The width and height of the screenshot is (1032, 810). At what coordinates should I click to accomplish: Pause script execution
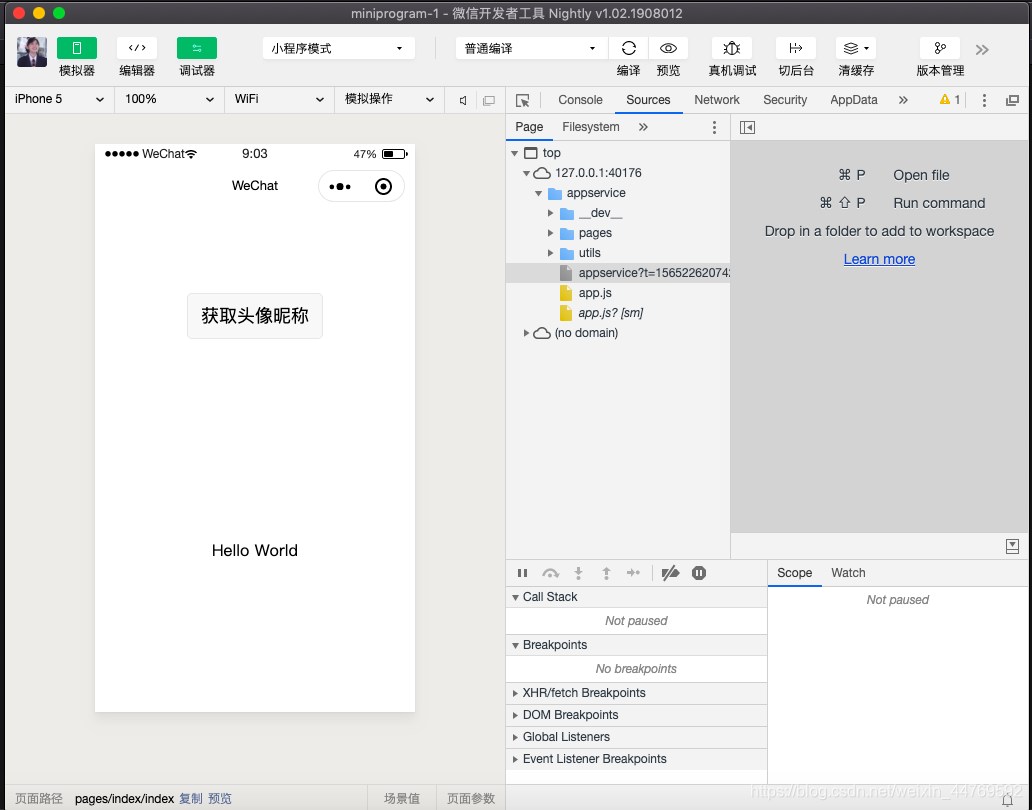tap(523, 573)
